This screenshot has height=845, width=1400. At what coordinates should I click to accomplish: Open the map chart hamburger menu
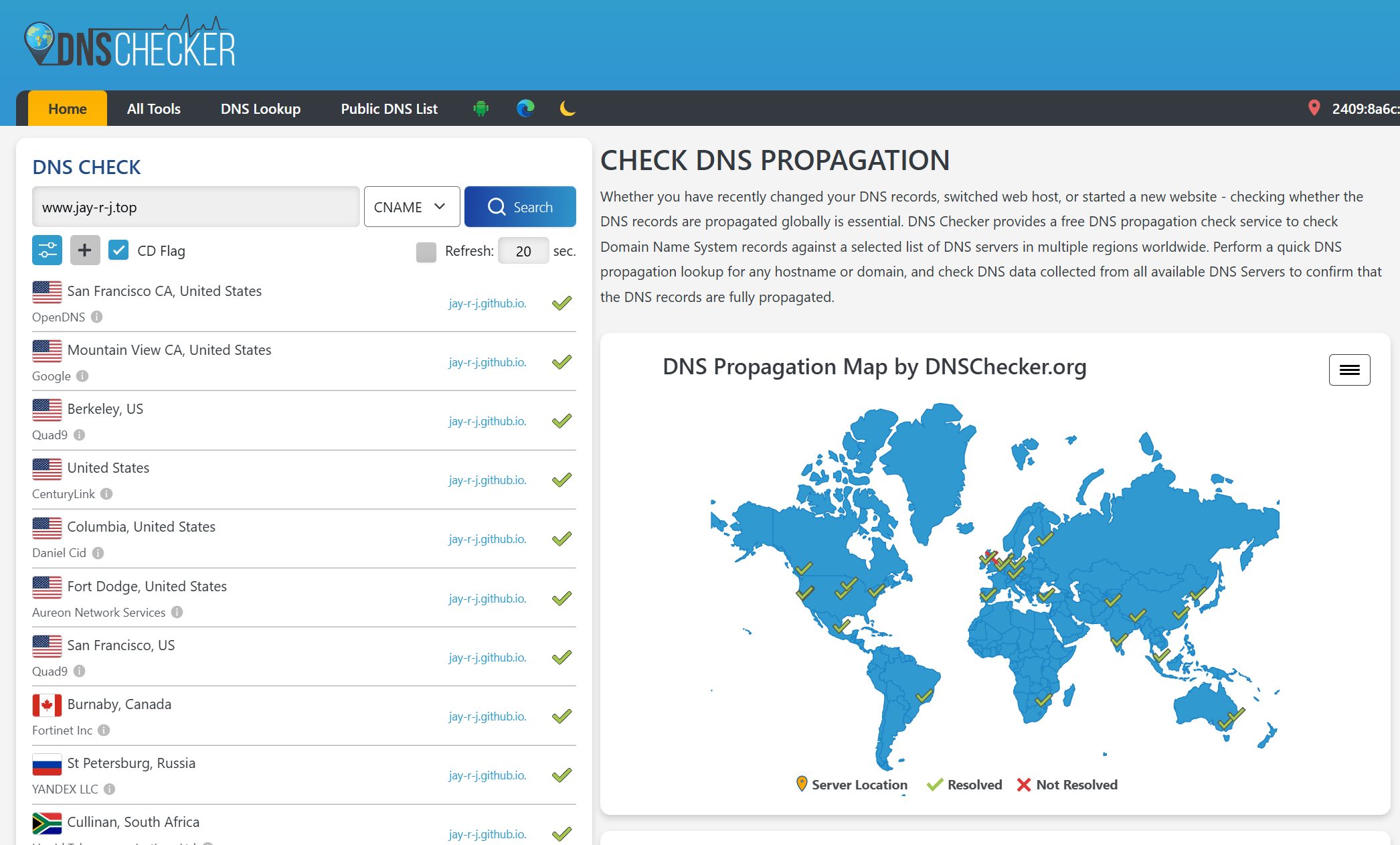tap(1348, 370)
